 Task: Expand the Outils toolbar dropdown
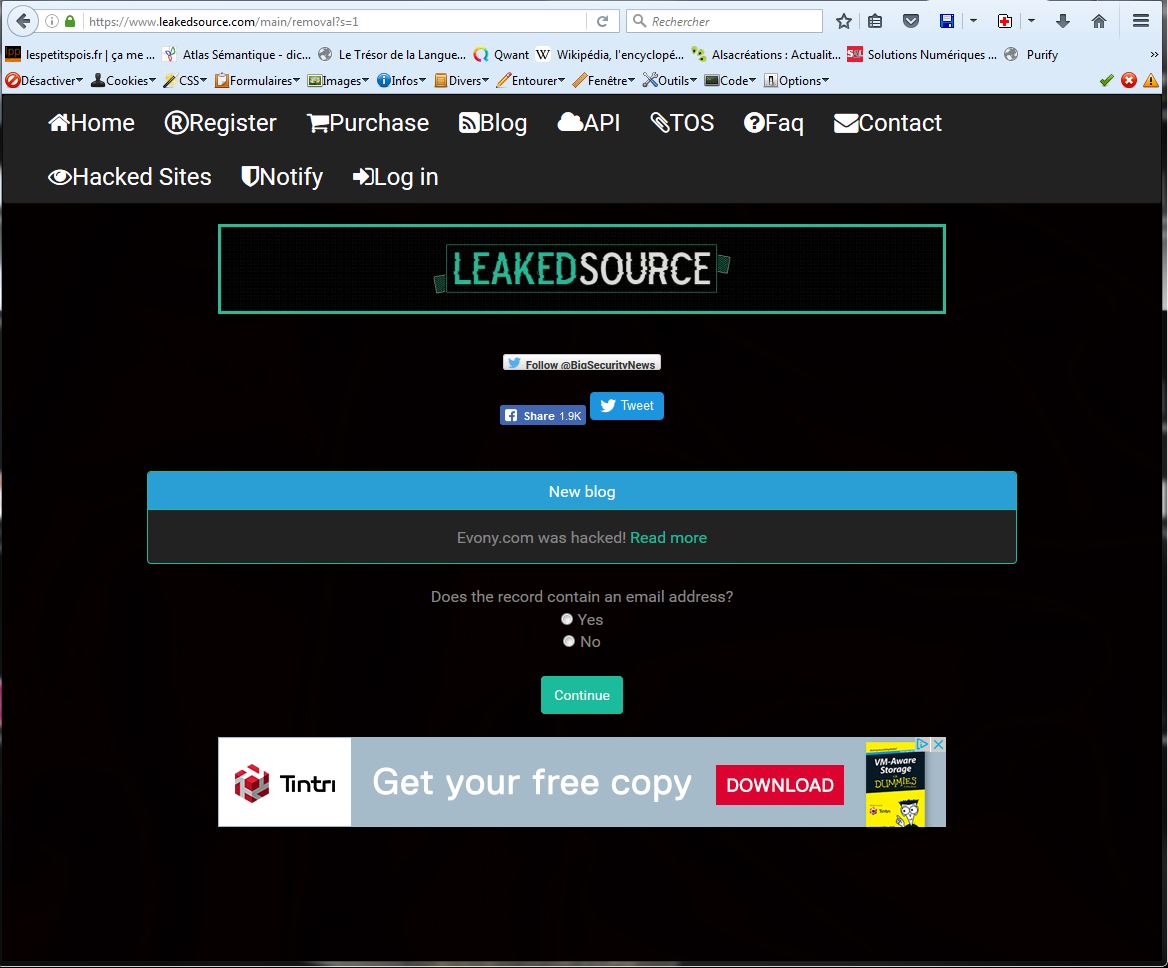670,81
